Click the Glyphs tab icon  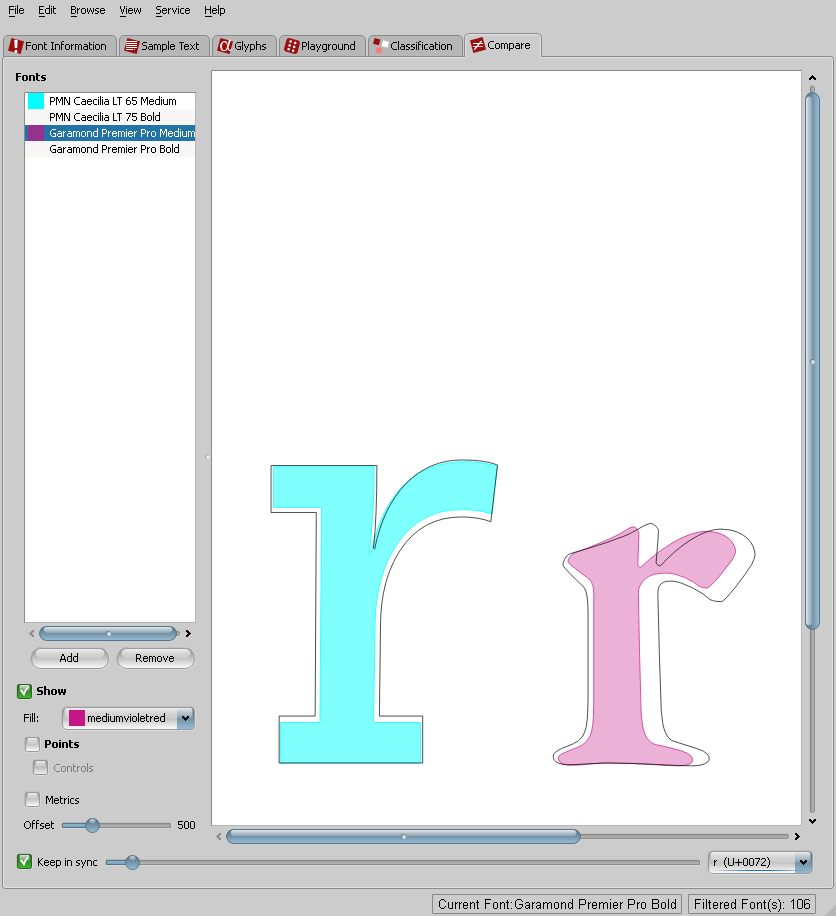point(225,46)
